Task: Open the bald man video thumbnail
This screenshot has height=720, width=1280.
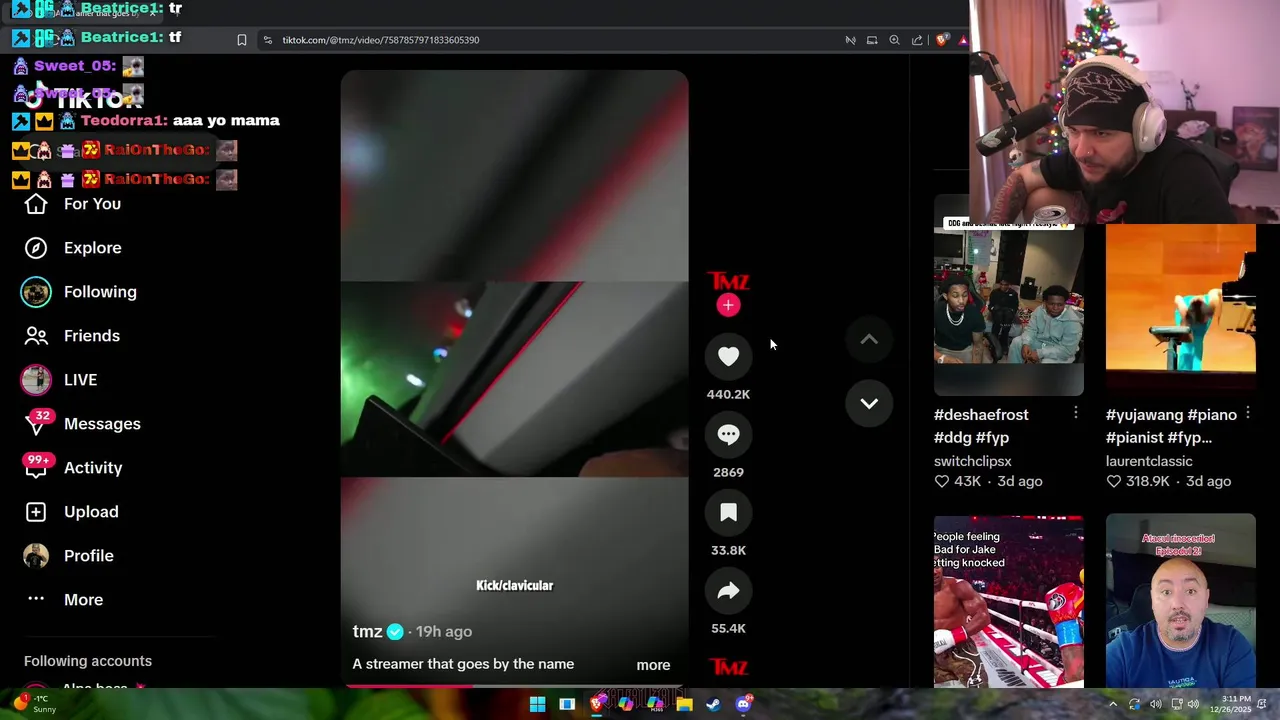Action: (x=1180, y=601)
